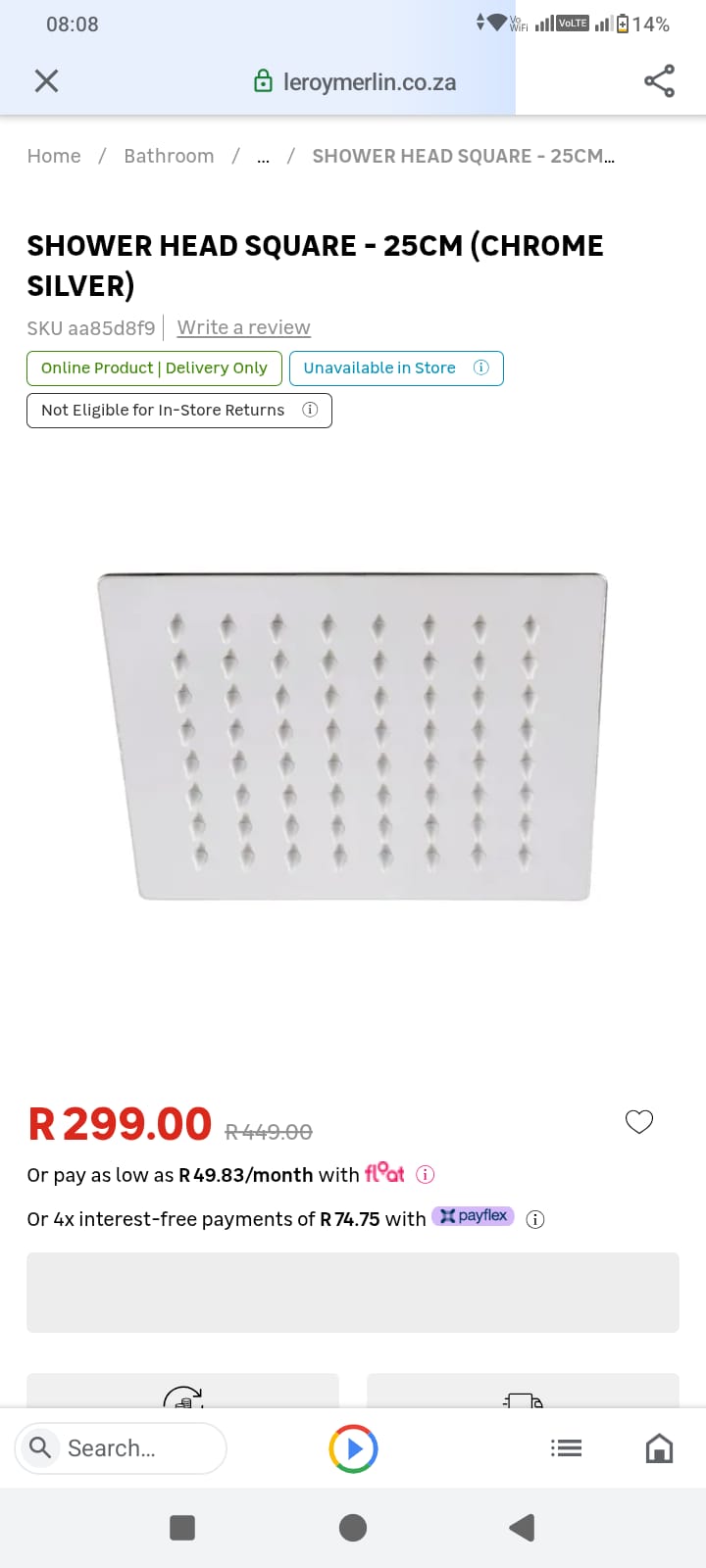Tap info icon on Unavailable in Store badge
This screenshot has height=1568, width=706.
(x=481, y=367)
